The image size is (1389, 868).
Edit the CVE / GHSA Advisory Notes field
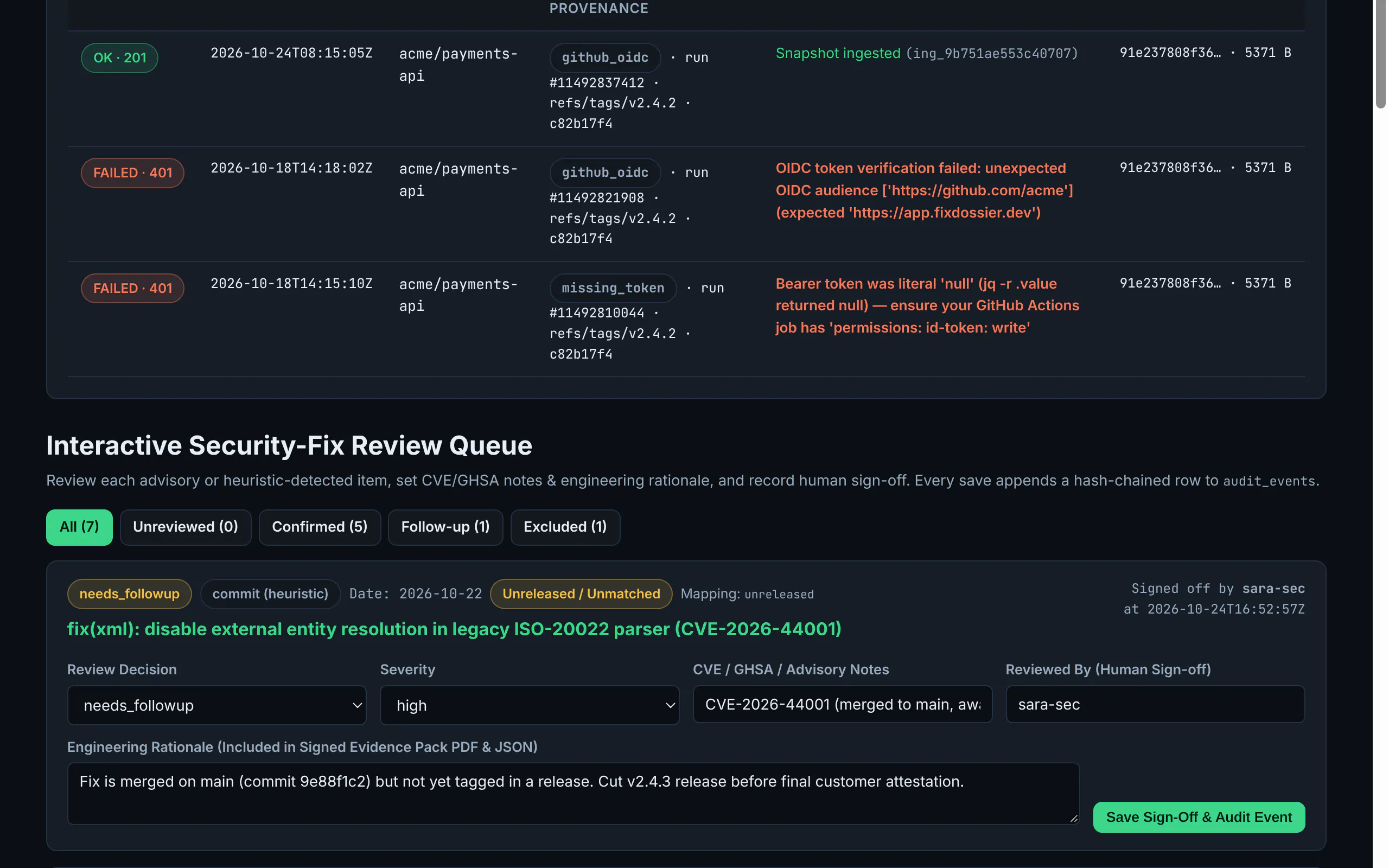tap(843, 704)
